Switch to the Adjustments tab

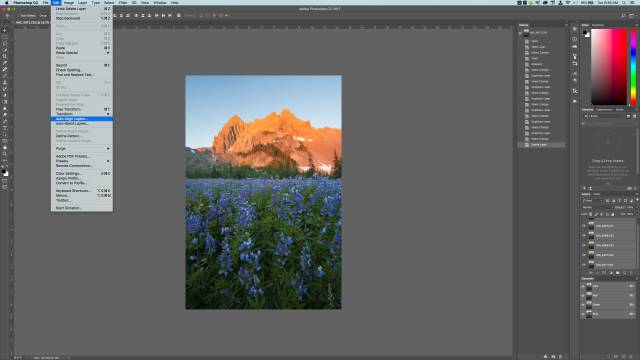(x=604, y=109)
